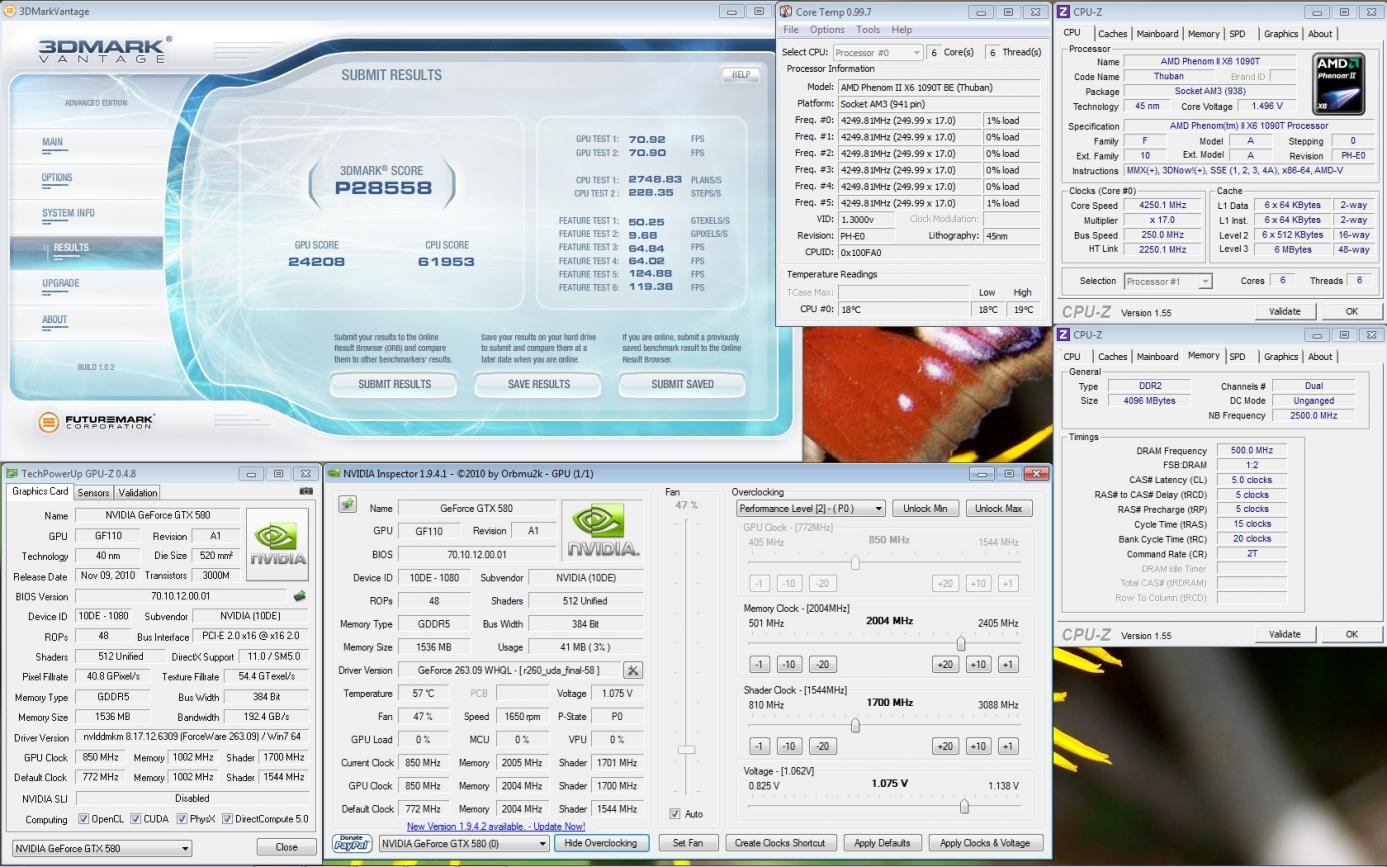This screenshot has height=867, width=1387.
Task: Click the lower CPU-Z window title icon
Action: 1064,335
